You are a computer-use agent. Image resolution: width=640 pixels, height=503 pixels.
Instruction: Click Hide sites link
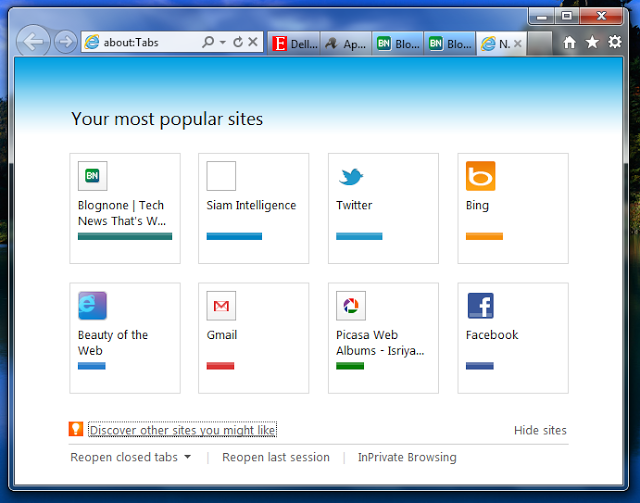coord(540,430)
